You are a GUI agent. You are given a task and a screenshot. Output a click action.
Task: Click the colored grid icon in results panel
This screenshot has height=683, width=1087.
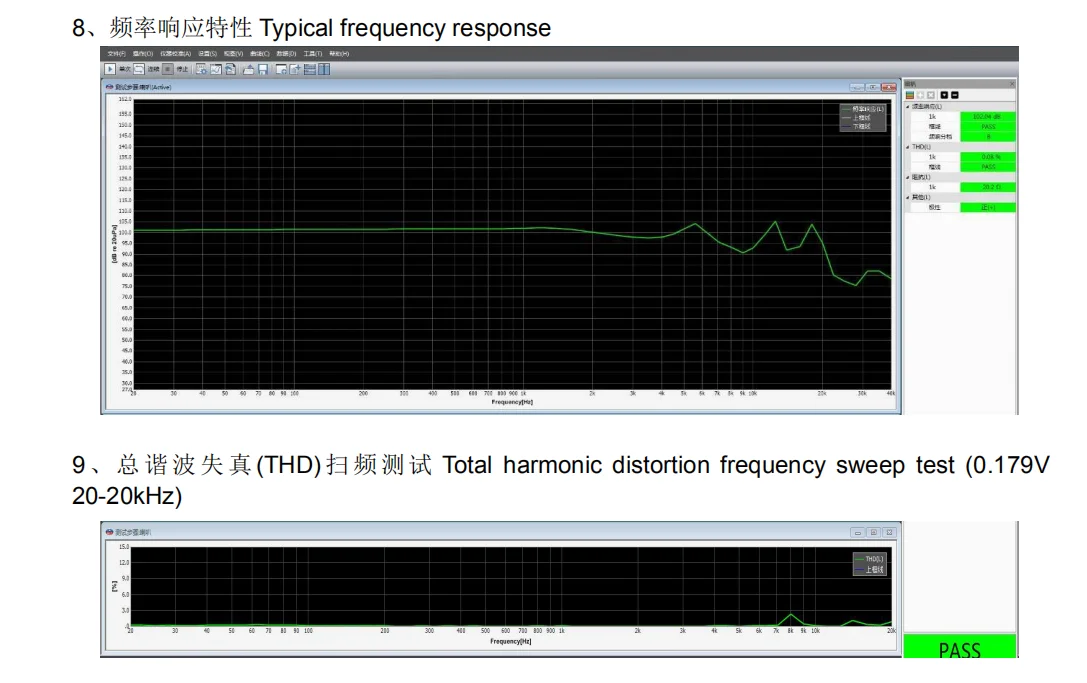click(910, 95)
